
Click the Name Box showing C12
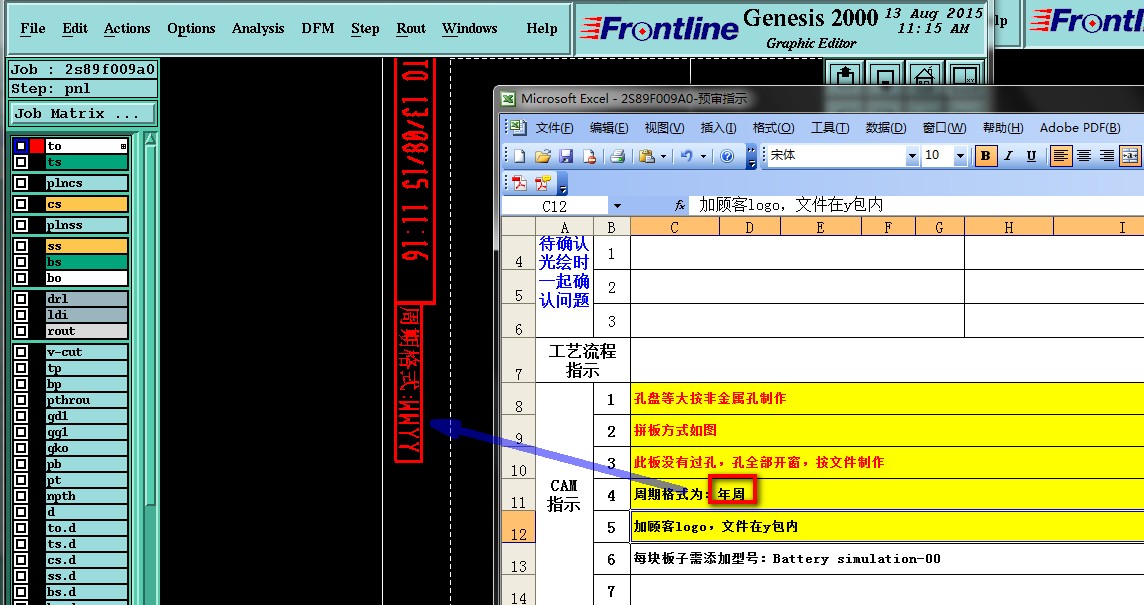pyautogui.click(x=555, y=206)
